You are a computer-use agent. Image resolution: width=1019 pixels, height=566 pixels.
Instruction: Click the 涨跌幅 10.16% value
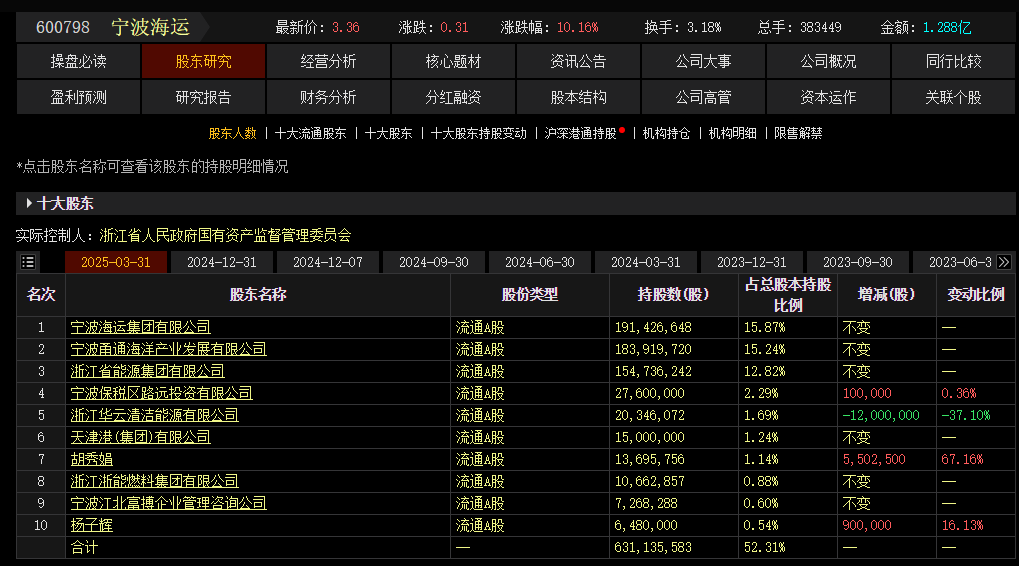coord(578,28)
